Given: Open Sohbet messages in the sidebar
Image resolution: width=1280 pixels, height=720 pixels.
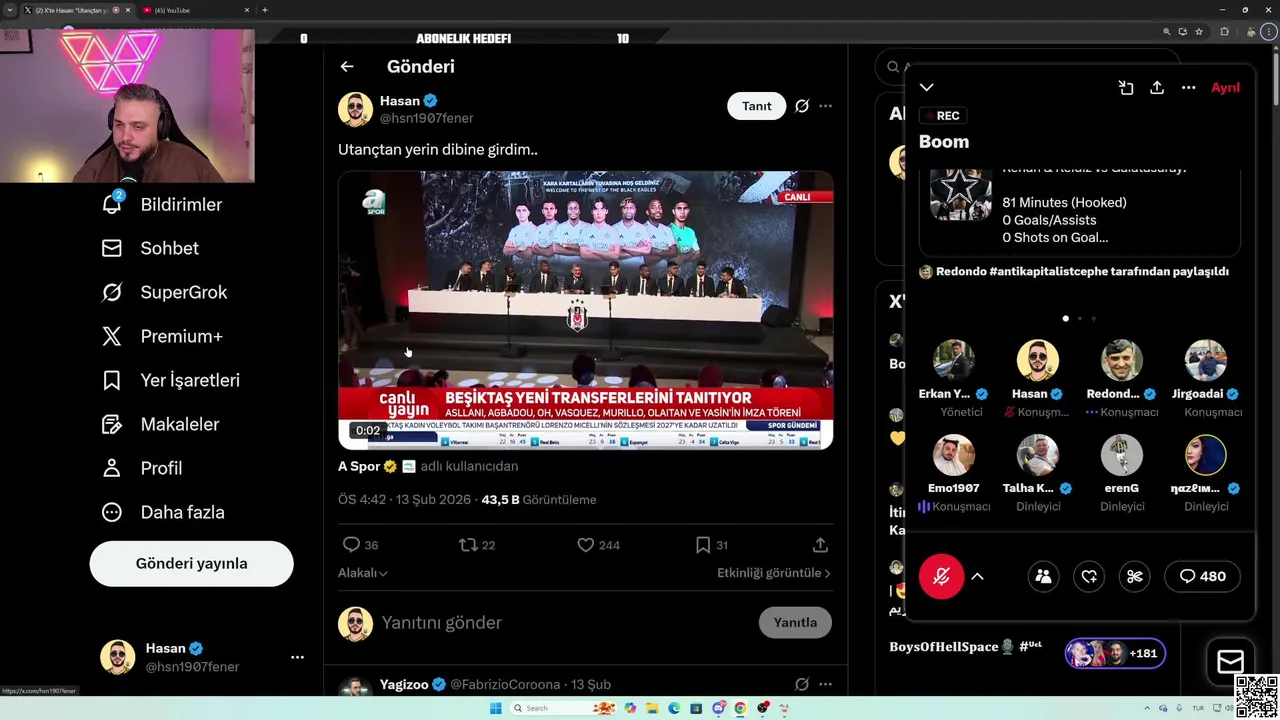Looking at the screenshot, I should 150,248.
